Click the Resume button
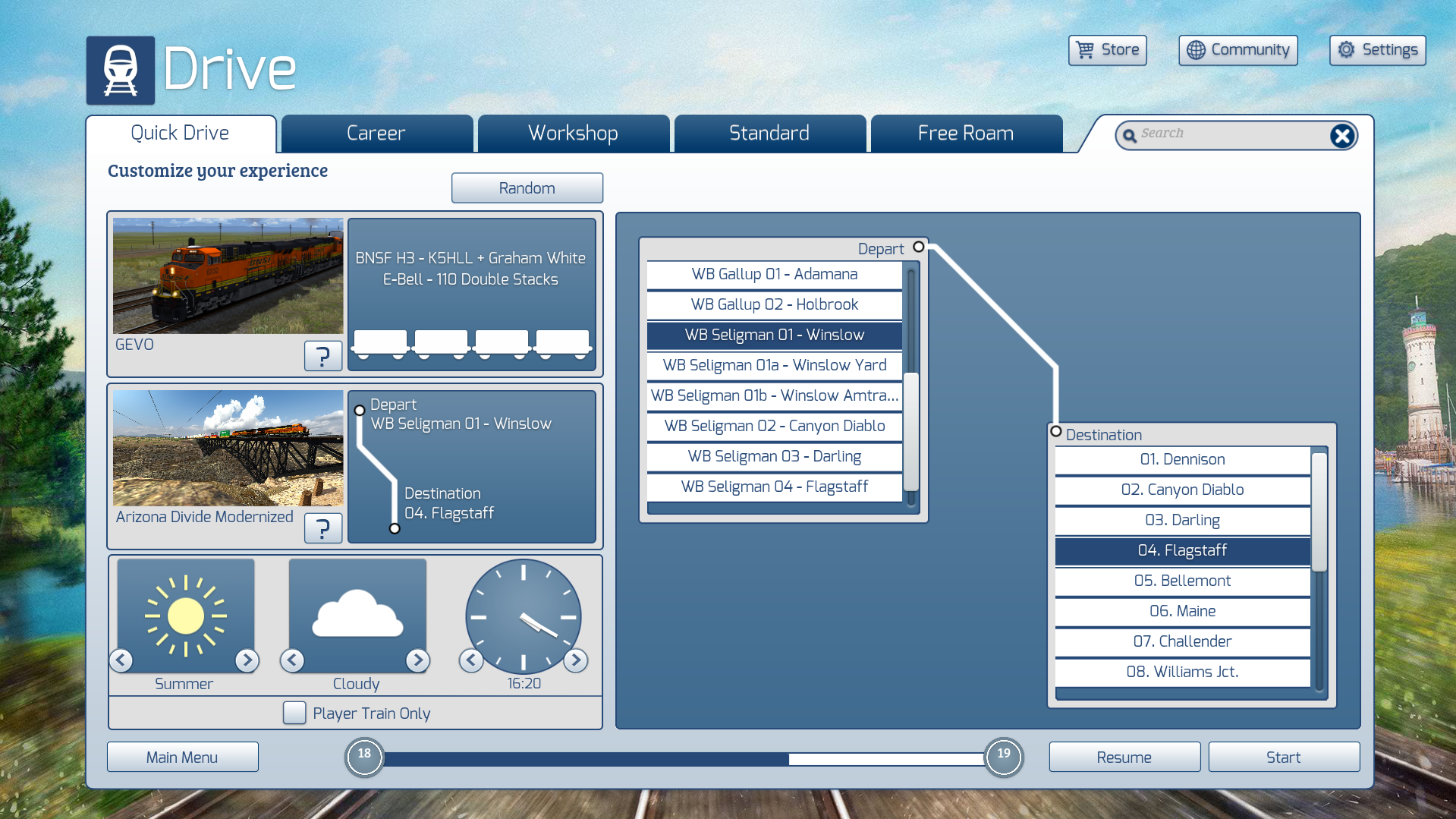 pyautogui.click(x=1124, y=758)
